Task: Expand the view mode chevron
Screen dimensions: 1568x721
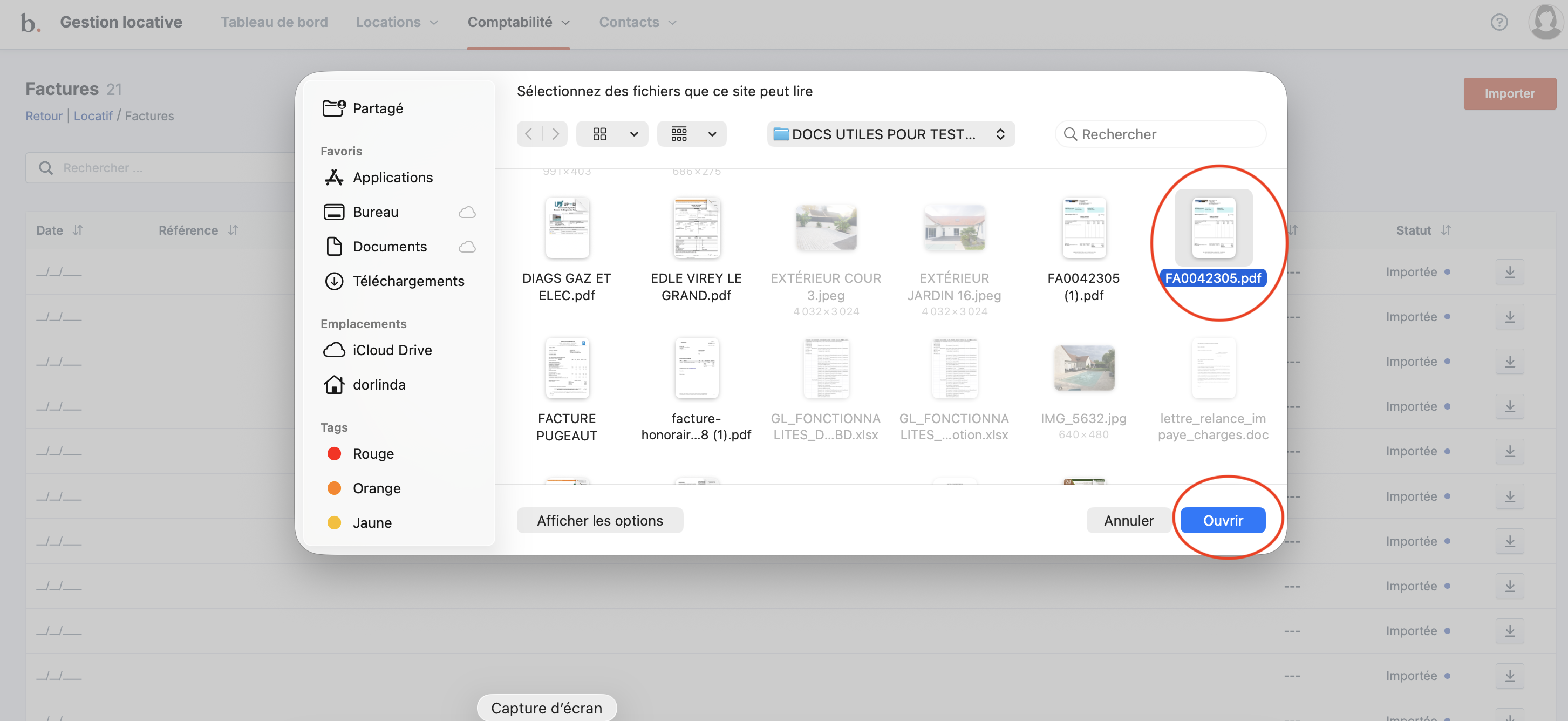Action: click(633, 134)
